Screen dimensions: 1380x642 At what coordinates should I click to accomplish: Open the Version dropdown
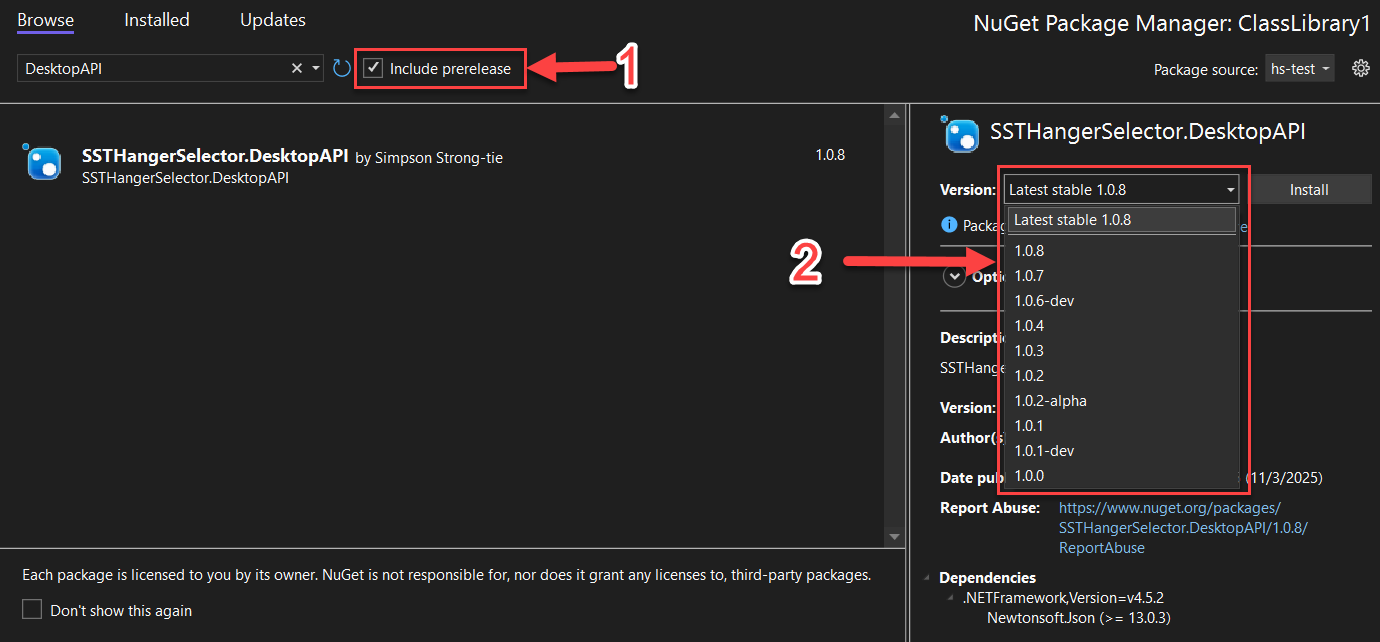pyautogui.click(x=1230, y=189)
